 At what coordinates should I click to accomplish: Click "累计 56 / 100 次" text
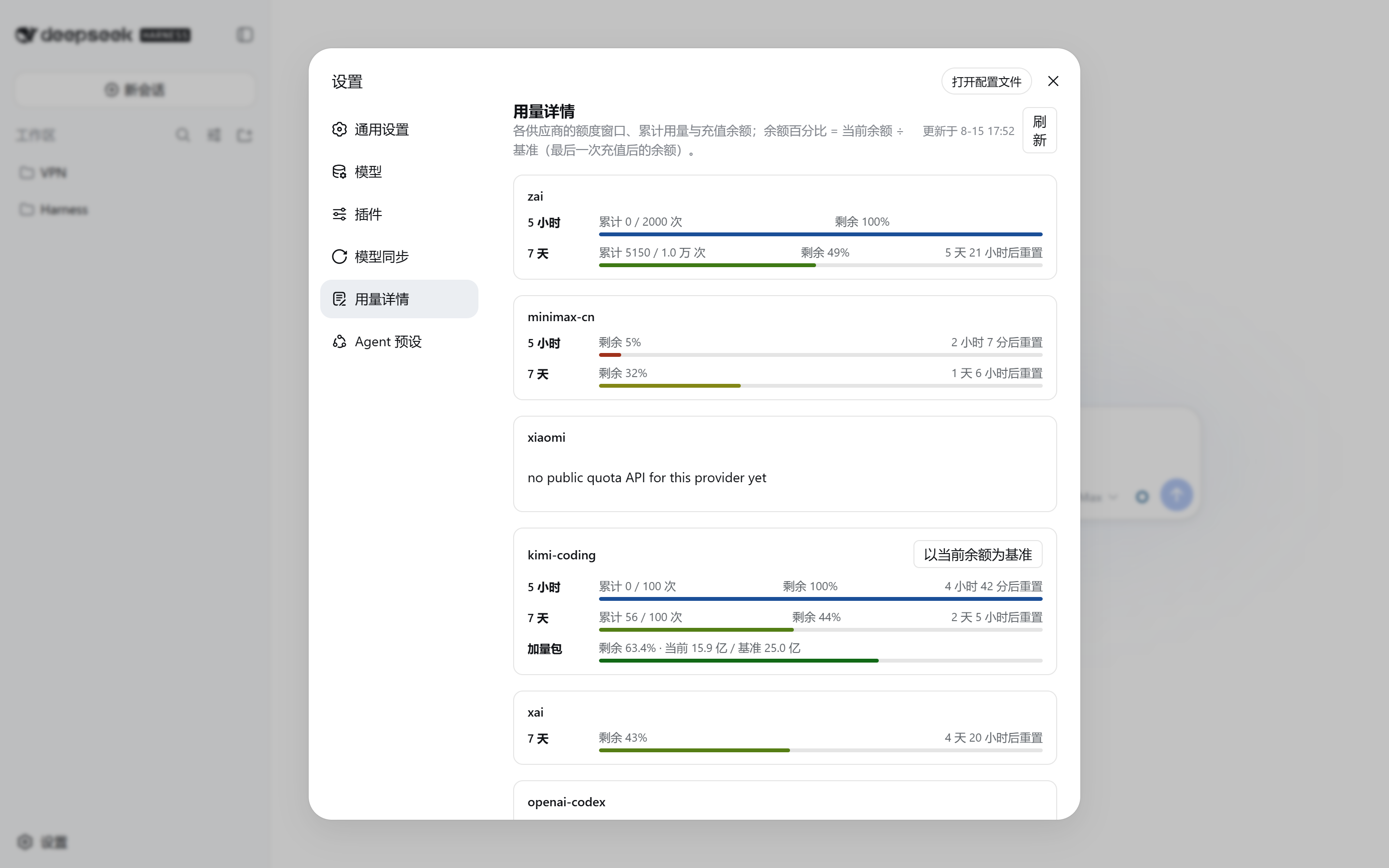640,617
